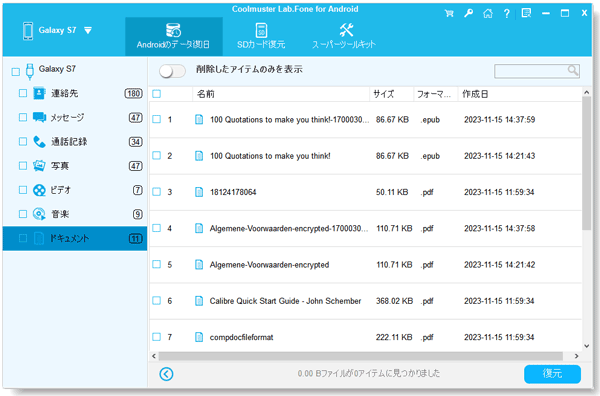
Task: Check the 写真 checkbox
Action: 23,166
